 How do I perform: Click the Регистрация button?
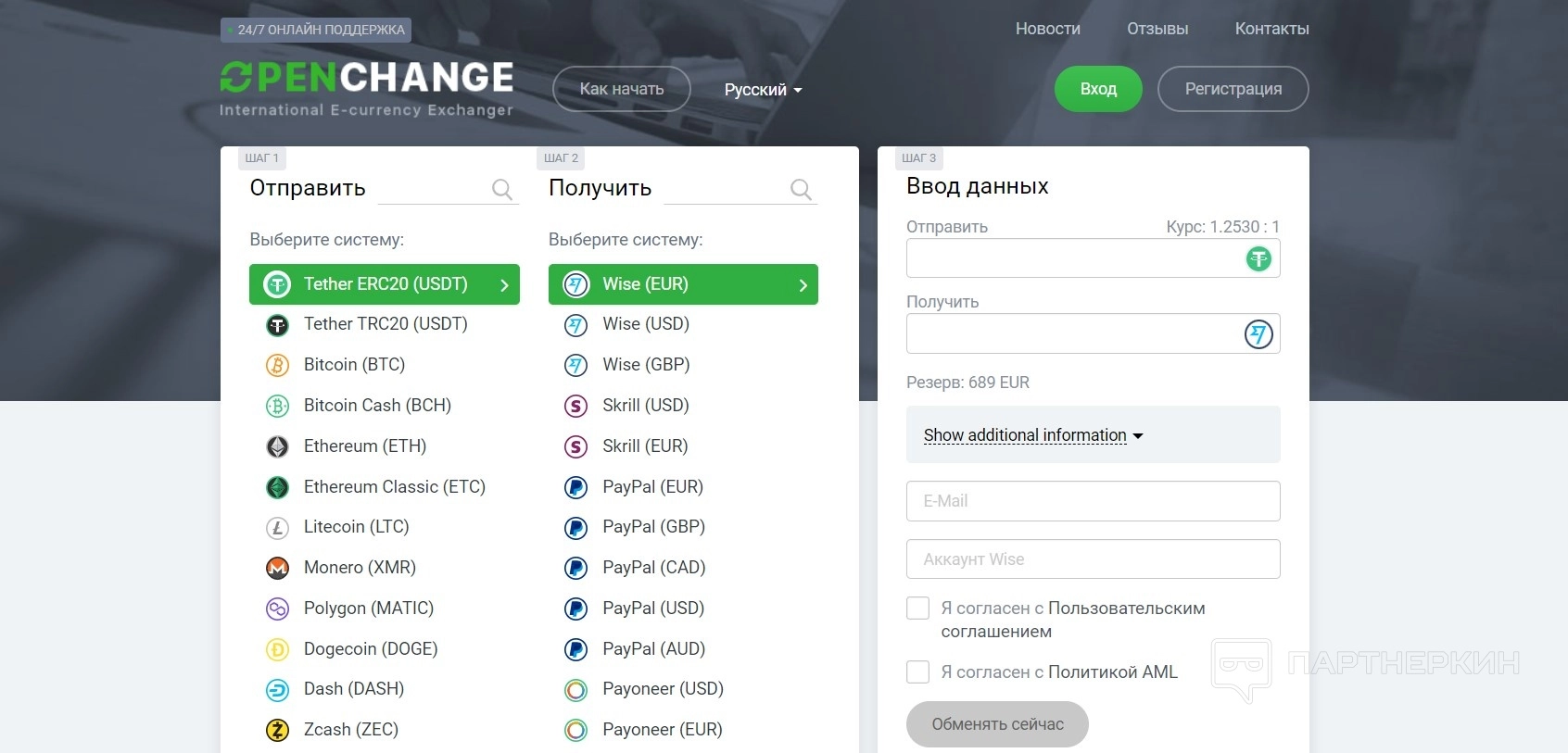[x=1233, y=89]
